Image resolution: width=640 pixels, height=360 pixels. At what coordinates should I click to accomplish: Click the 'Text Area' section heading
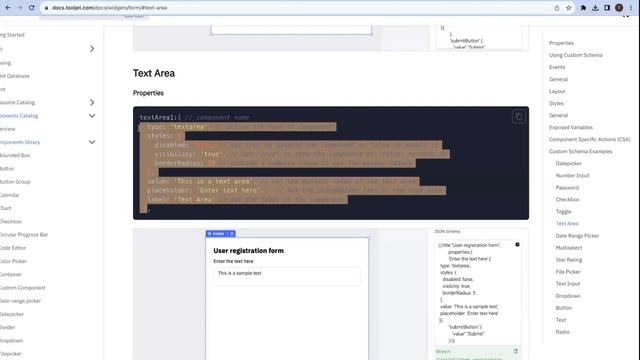154,73
